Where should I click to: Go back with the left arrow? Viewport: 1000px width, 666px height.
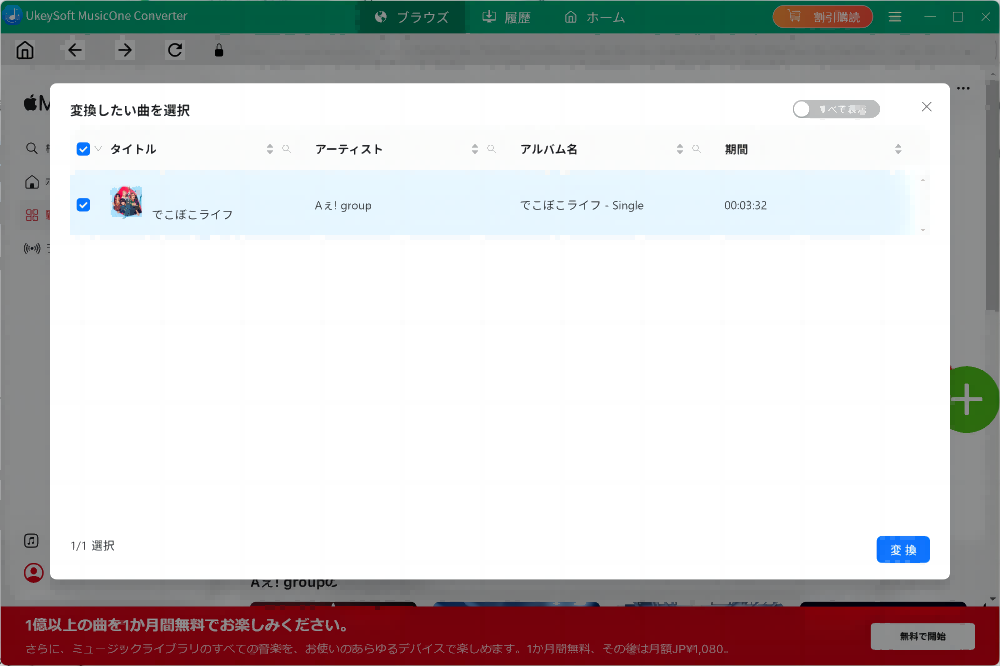(75, 50)
